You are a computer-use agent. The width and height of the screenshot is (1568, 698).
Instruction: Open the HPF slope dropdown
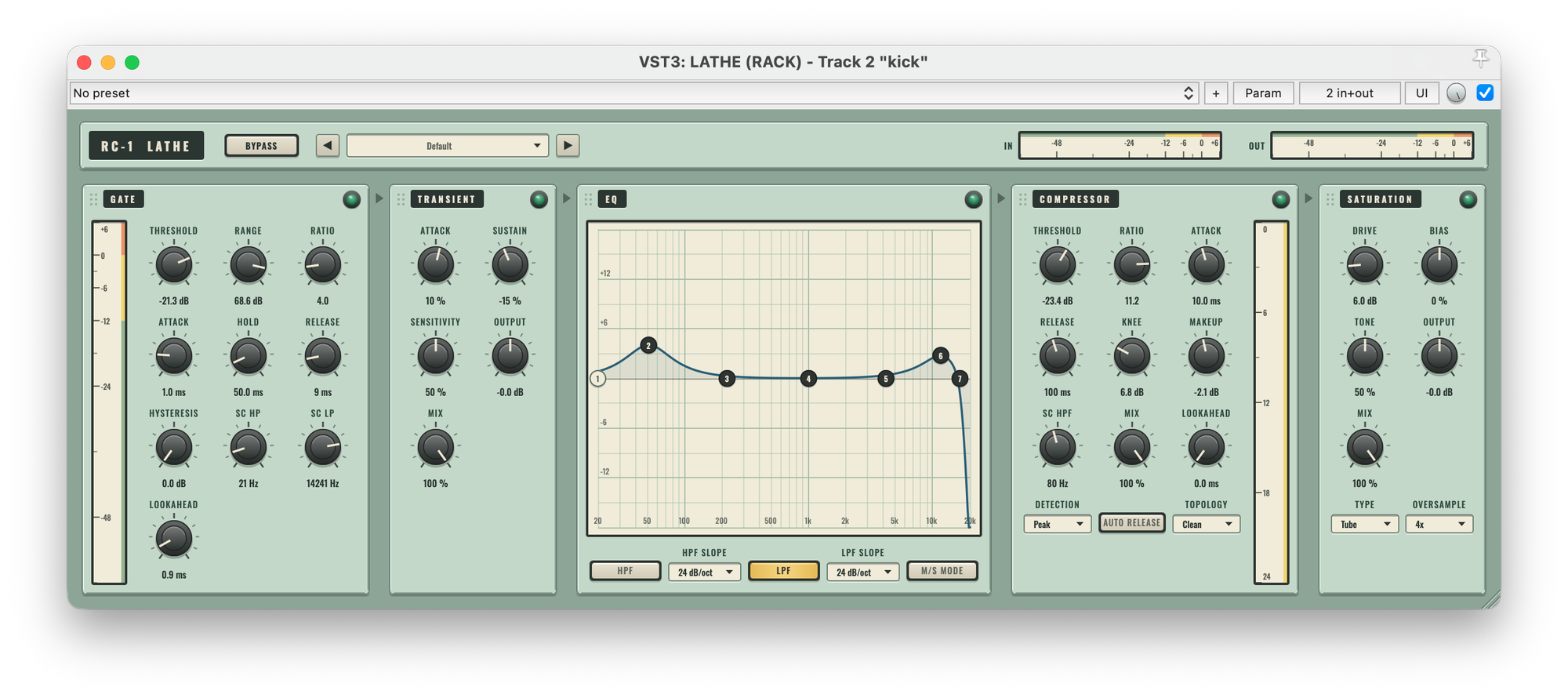click(x=704, y=572)
